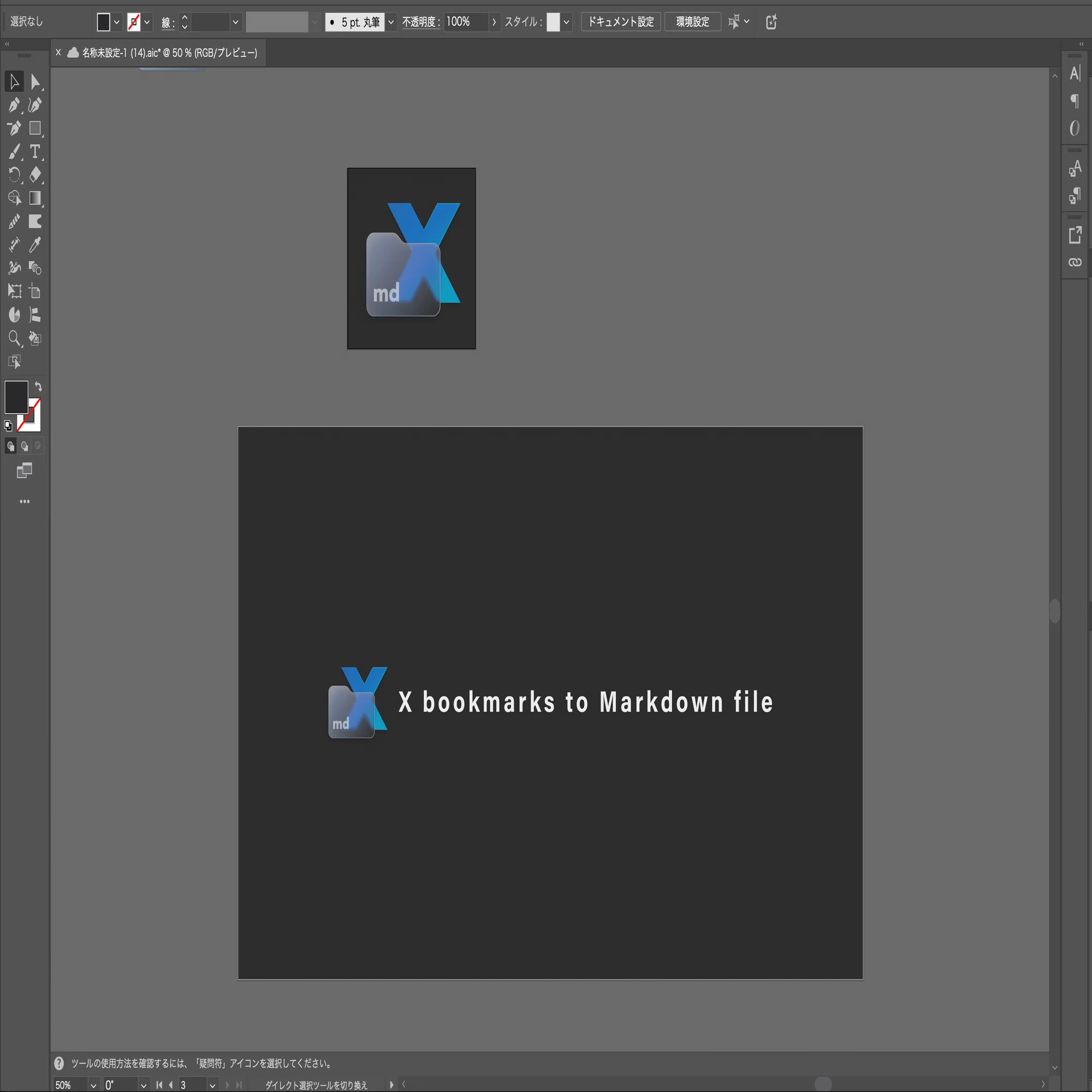Screen dimensions: 1092x1092
Task: Enable Draw Behind mode
Action: click(x=25, y=446)
